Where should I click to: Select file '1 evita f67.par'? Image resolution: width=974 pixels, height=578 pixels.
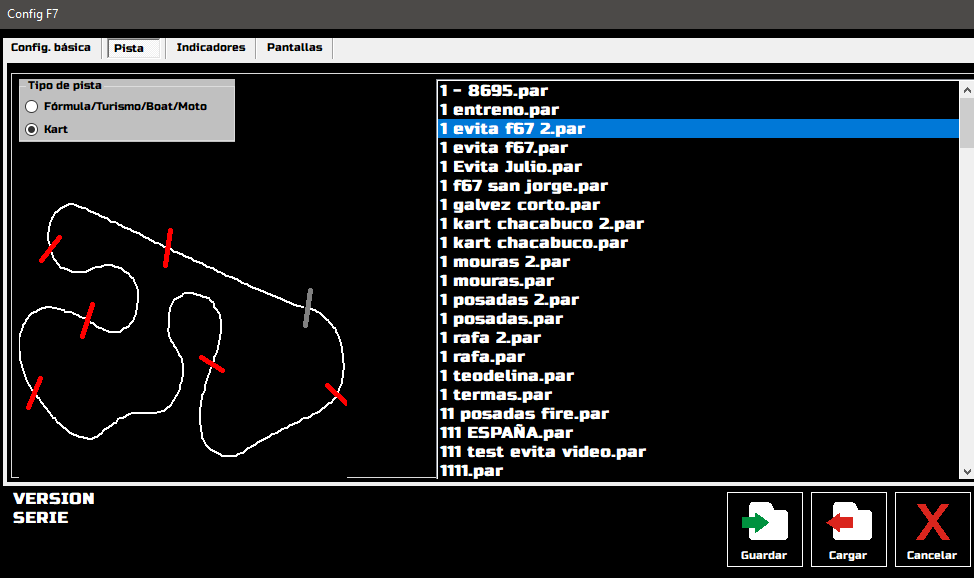click(699, 148)
